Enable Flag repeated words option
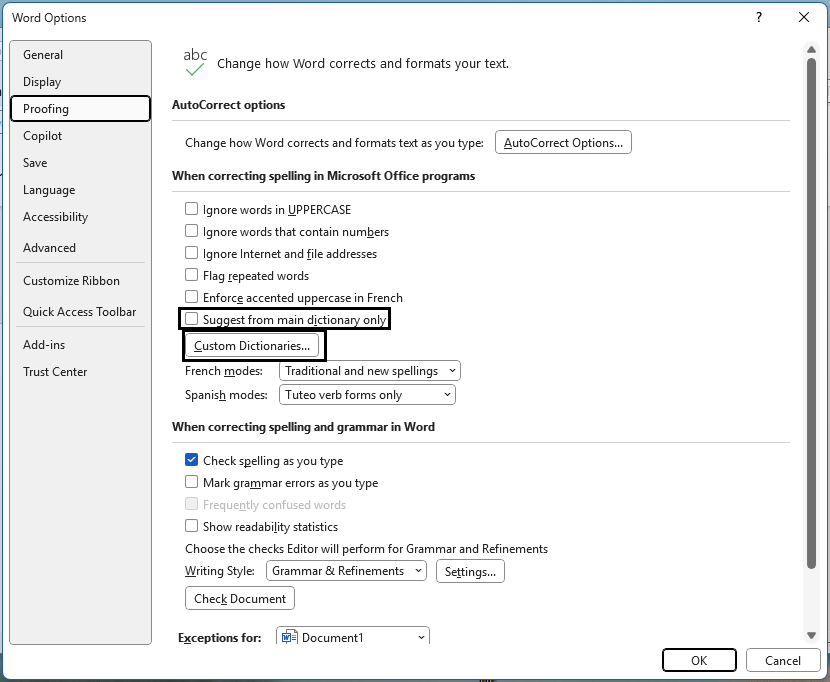The width and height of the screenshot is (830, 682). [192, 276]
